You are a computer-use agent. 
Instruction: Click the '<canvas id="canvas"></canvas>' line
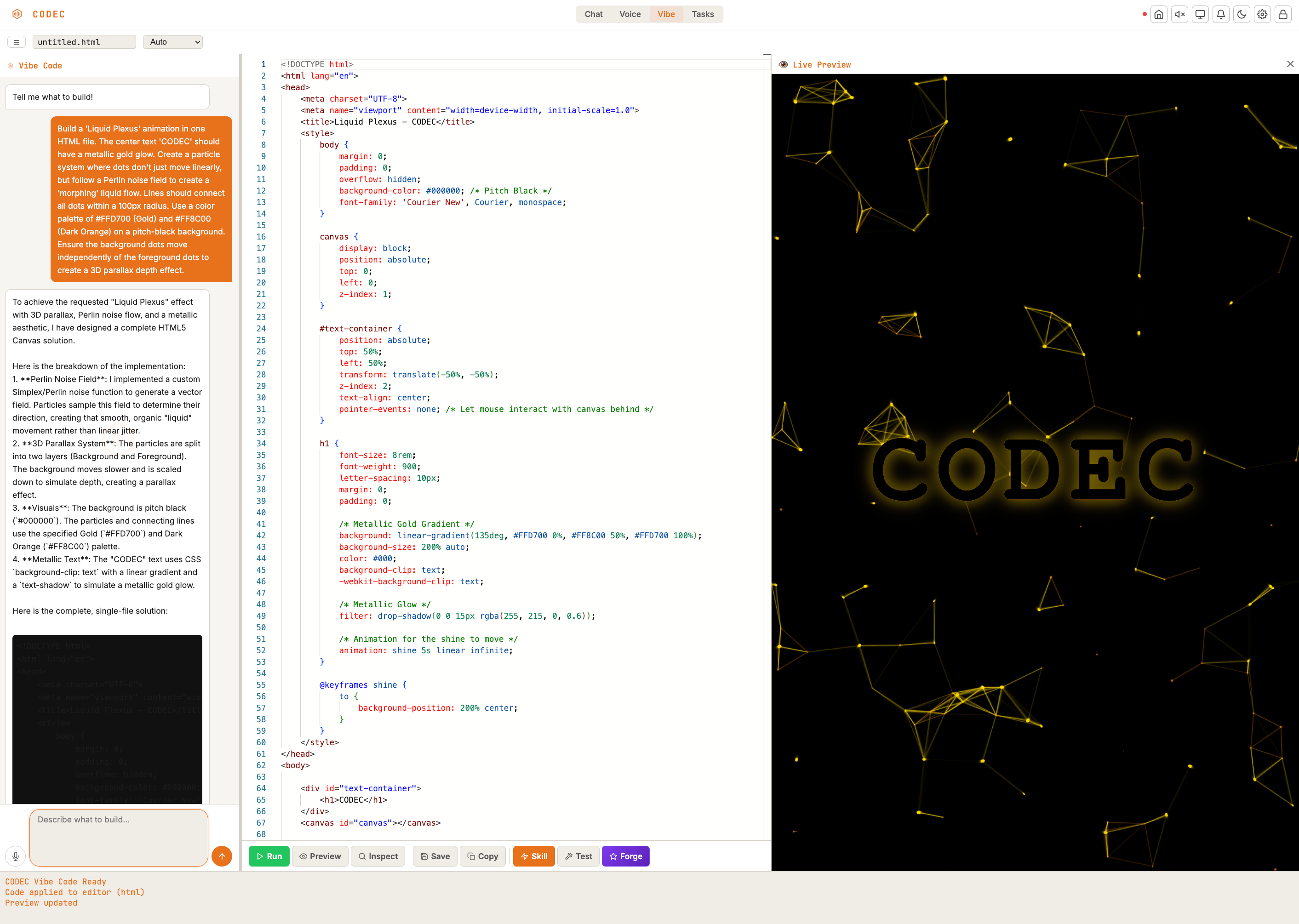click(x=371, y=823)
